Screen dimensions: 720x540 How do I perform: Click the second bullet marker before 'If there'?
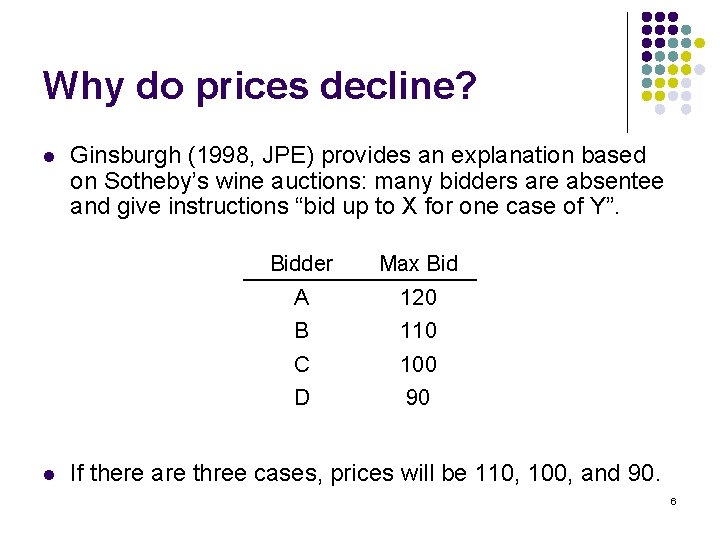[47, 473]
